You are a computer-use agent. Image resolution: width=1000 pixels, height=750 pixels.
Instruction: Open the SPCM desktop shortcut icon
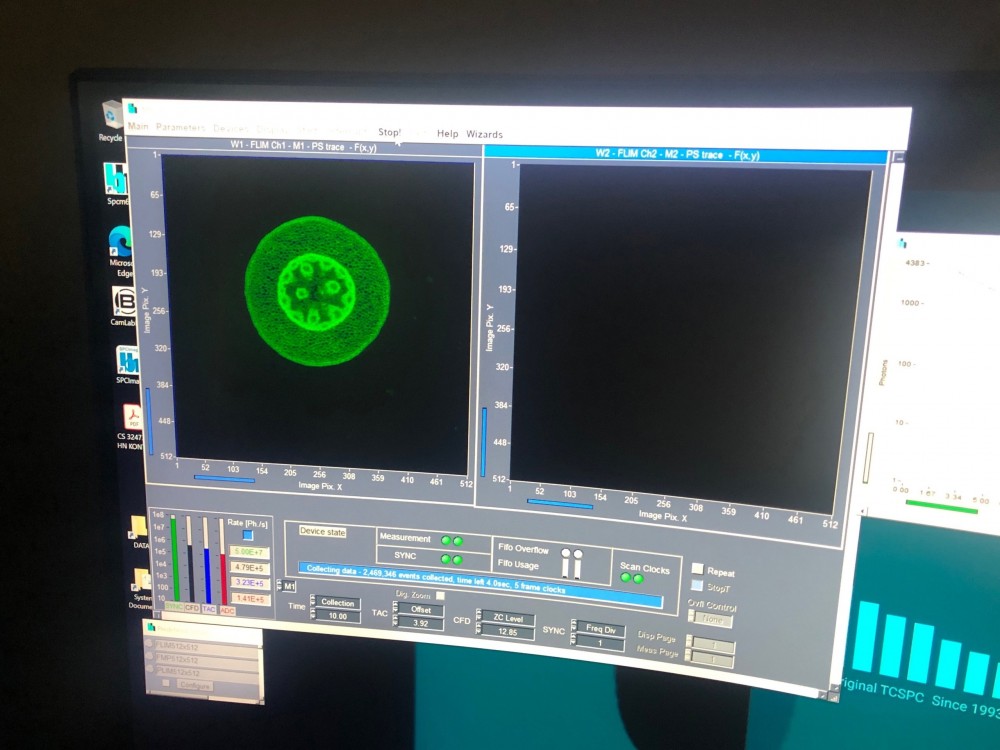click(x=114, y=179)
